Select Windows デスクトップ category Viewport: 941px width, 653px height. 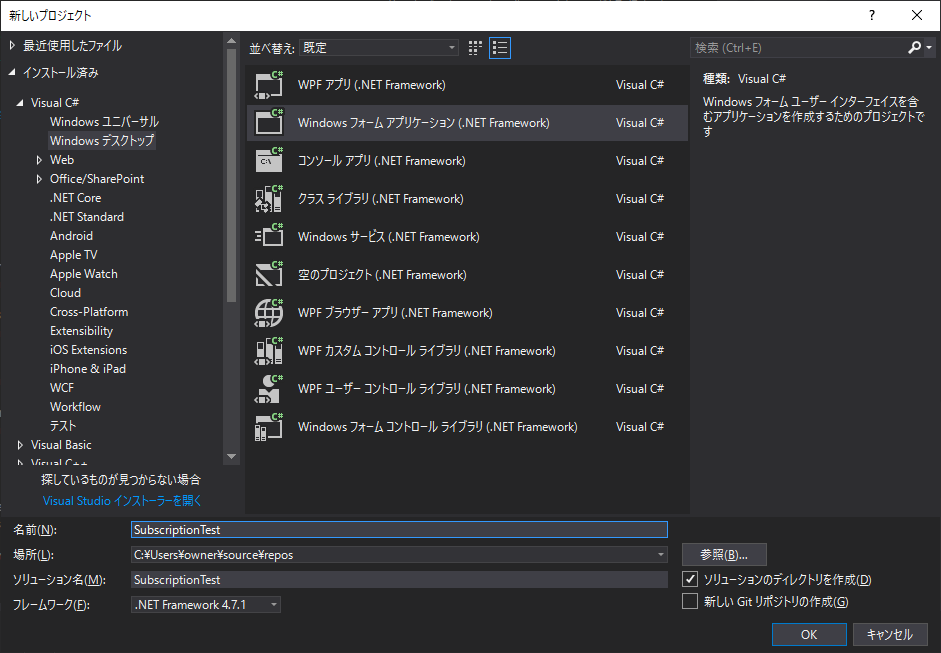click(102, 140)
